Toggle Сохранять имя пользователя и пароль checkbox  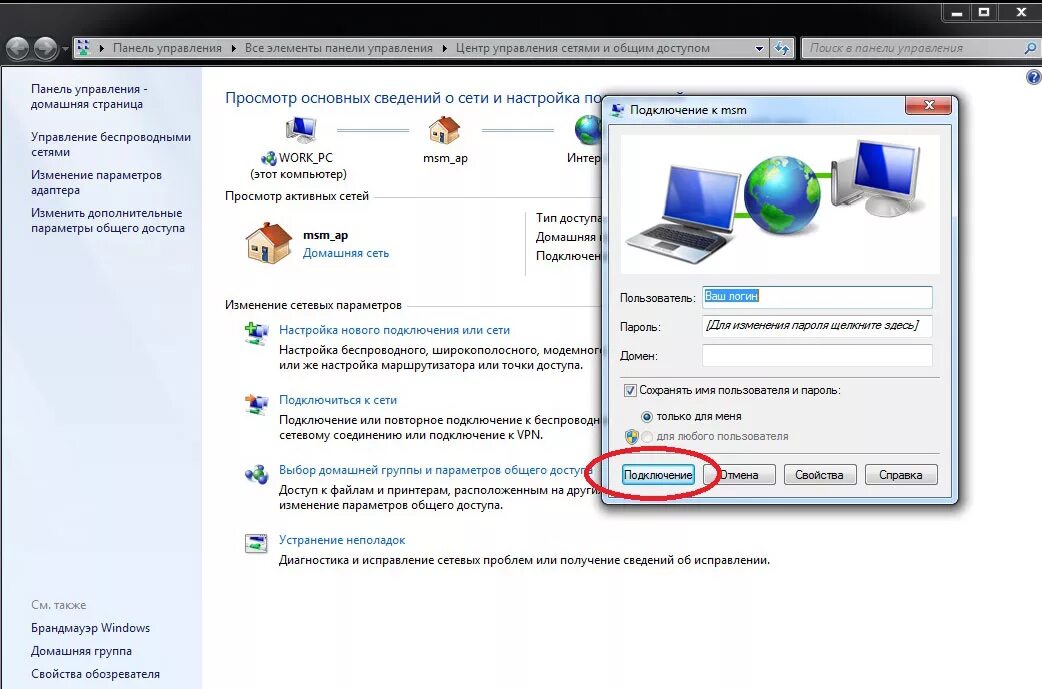tap(630, 391)
